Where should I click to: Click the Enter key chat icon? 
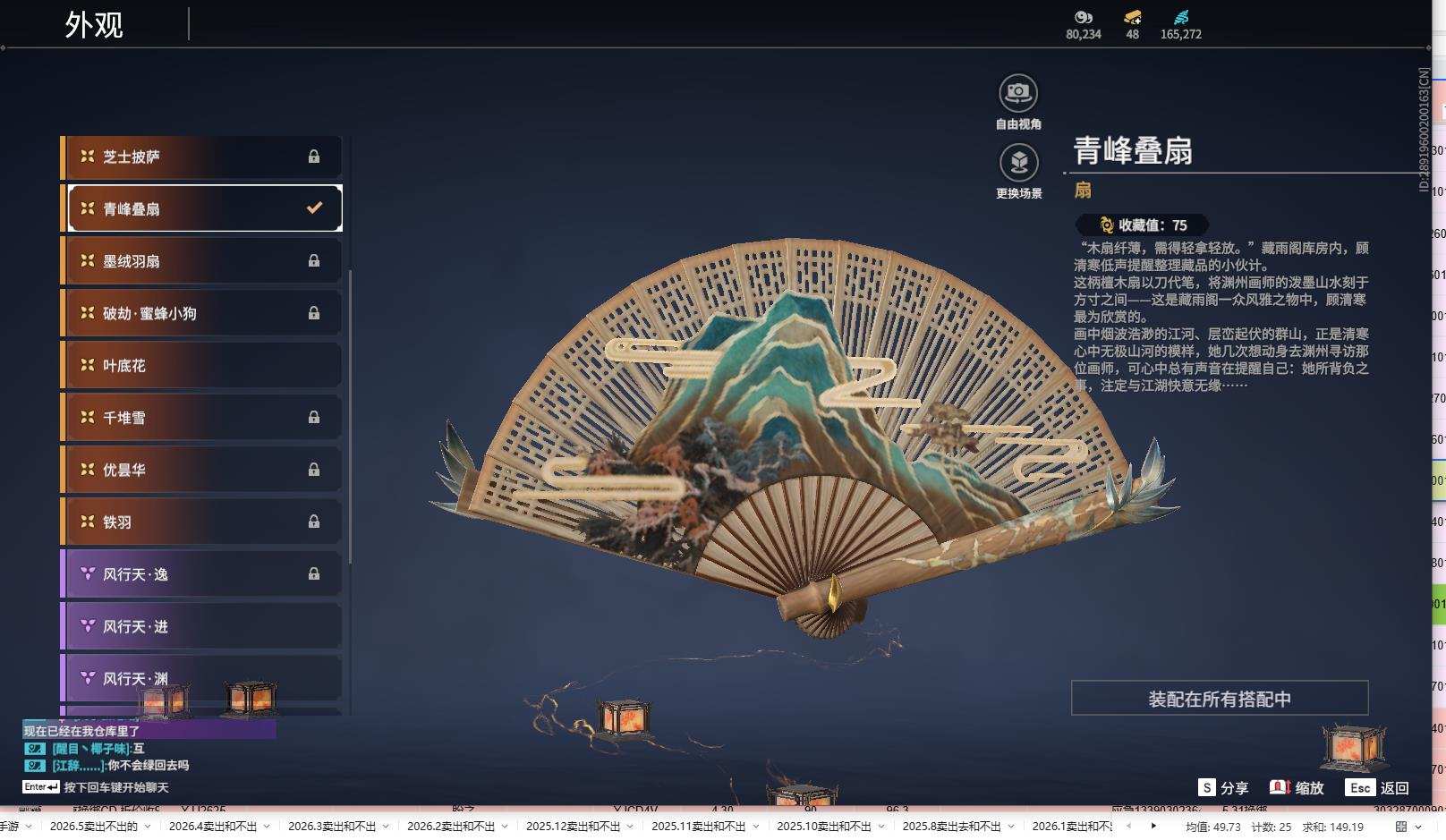coord(41,787)
